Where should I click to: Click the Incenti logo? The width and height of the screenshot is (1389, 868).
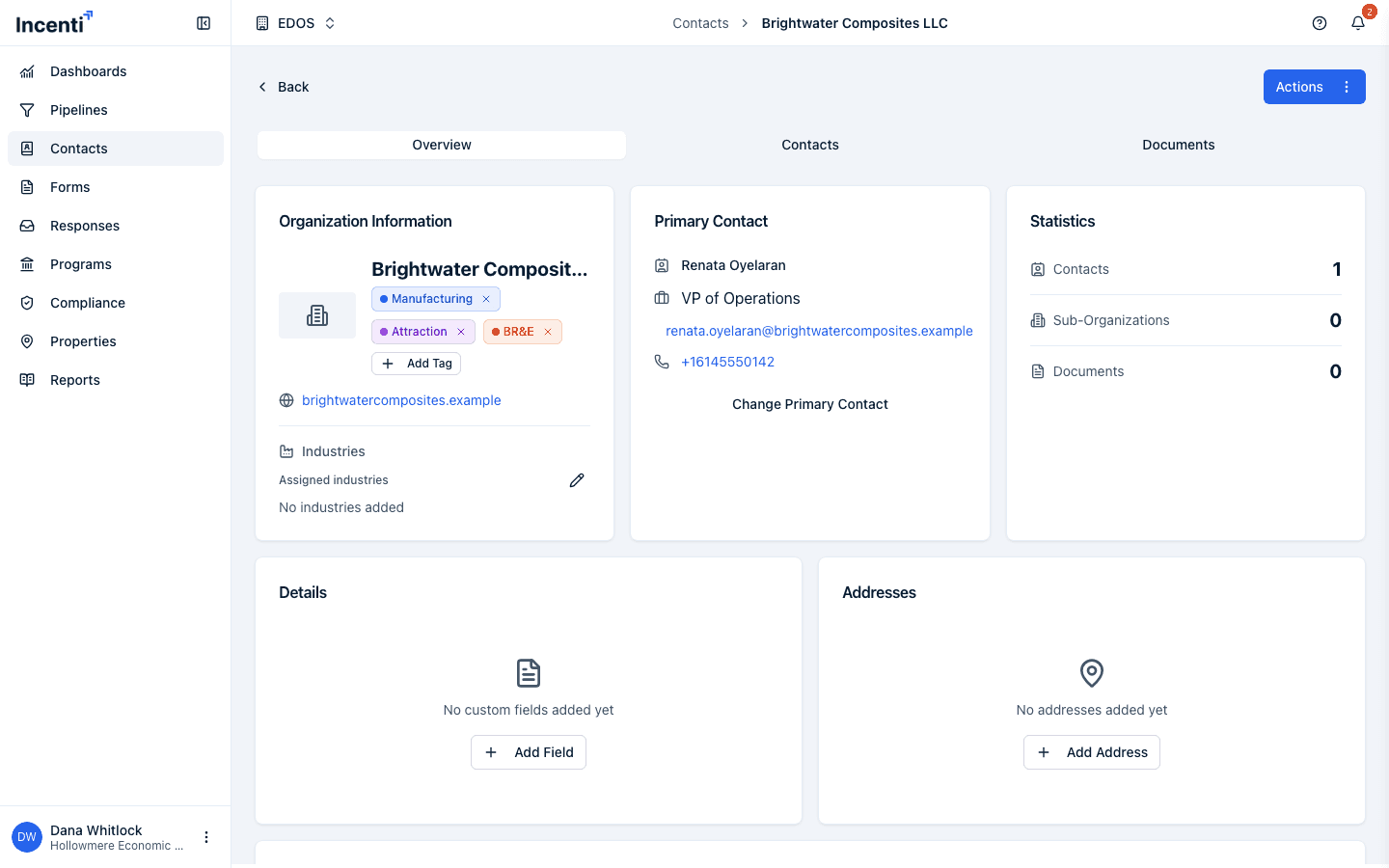click(54, 22)
